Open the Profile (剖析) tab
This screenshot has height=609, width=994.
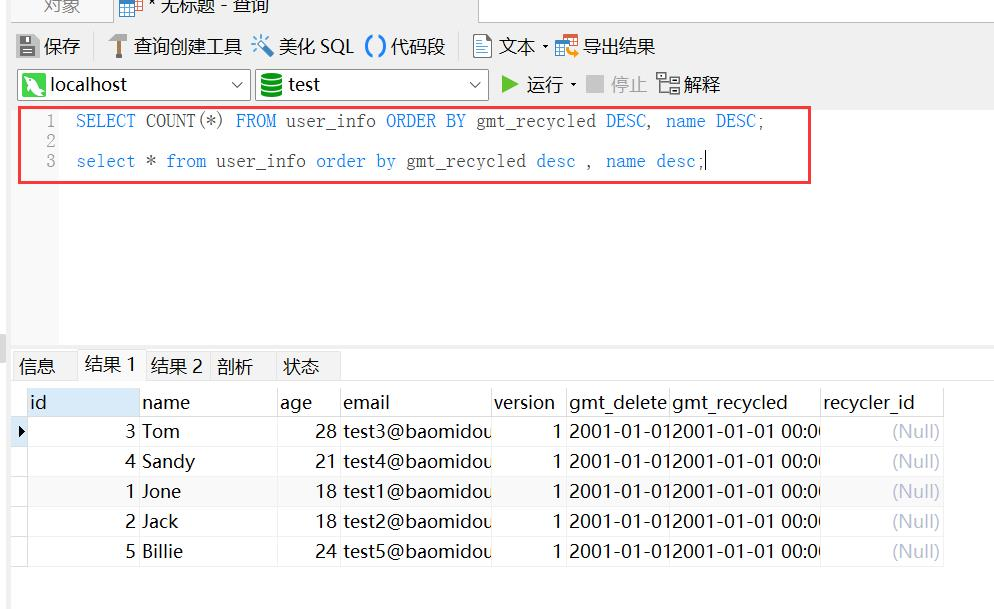click(x=235, y=366)
